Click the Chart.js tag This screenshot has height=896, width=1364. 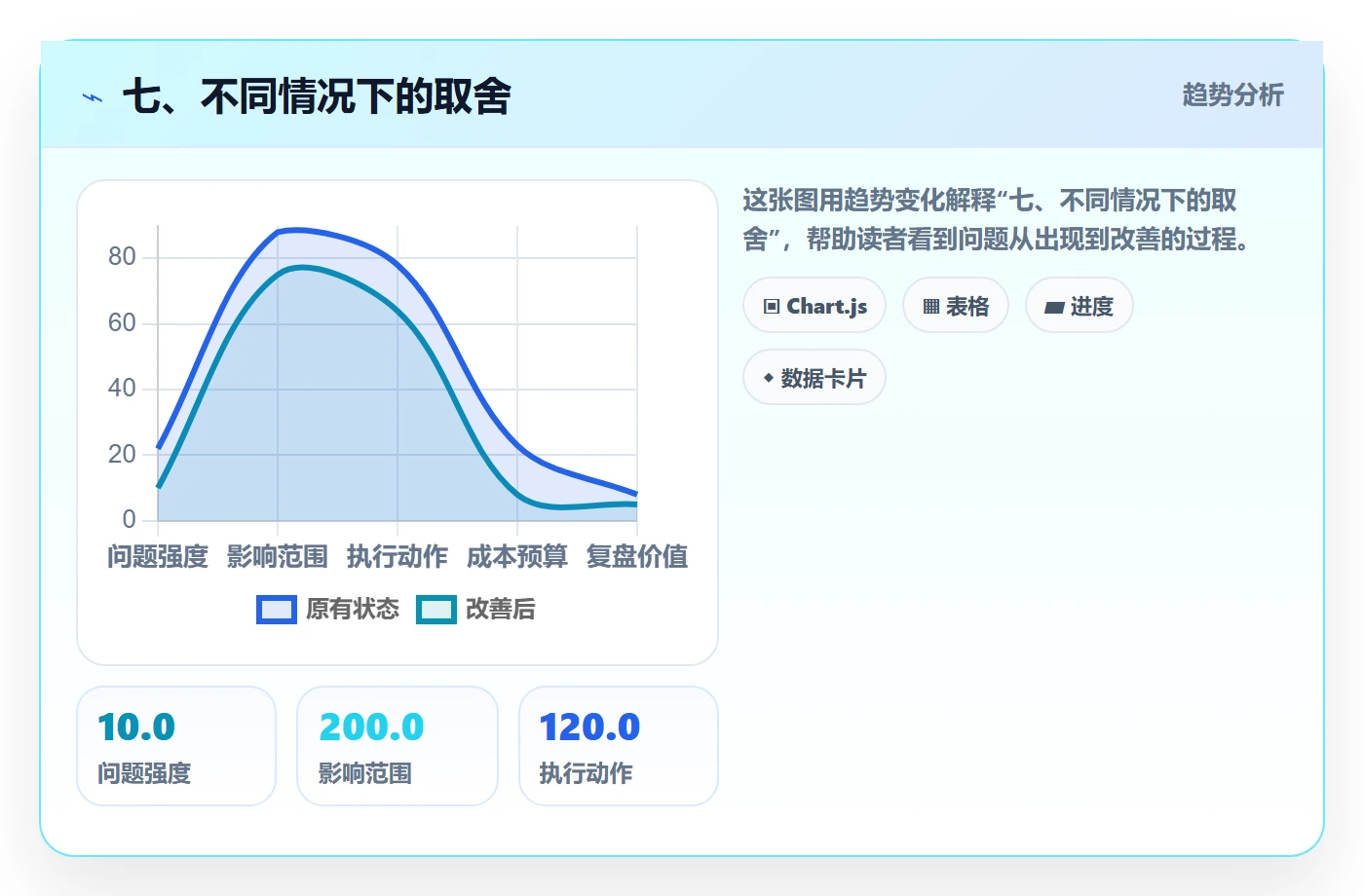815,306
